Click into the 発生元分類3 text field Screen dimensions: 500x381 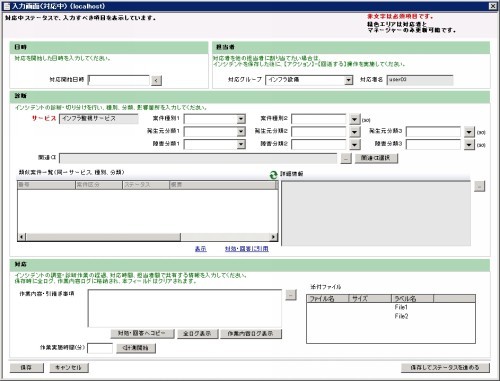coord(433,132)
